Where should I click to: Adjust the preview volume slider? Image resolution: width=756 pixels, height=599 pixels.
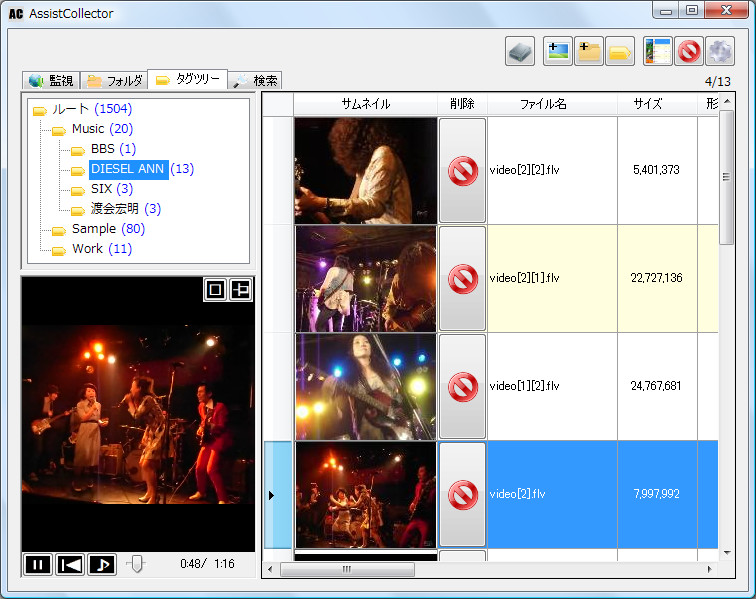click(x=136, y=564)
